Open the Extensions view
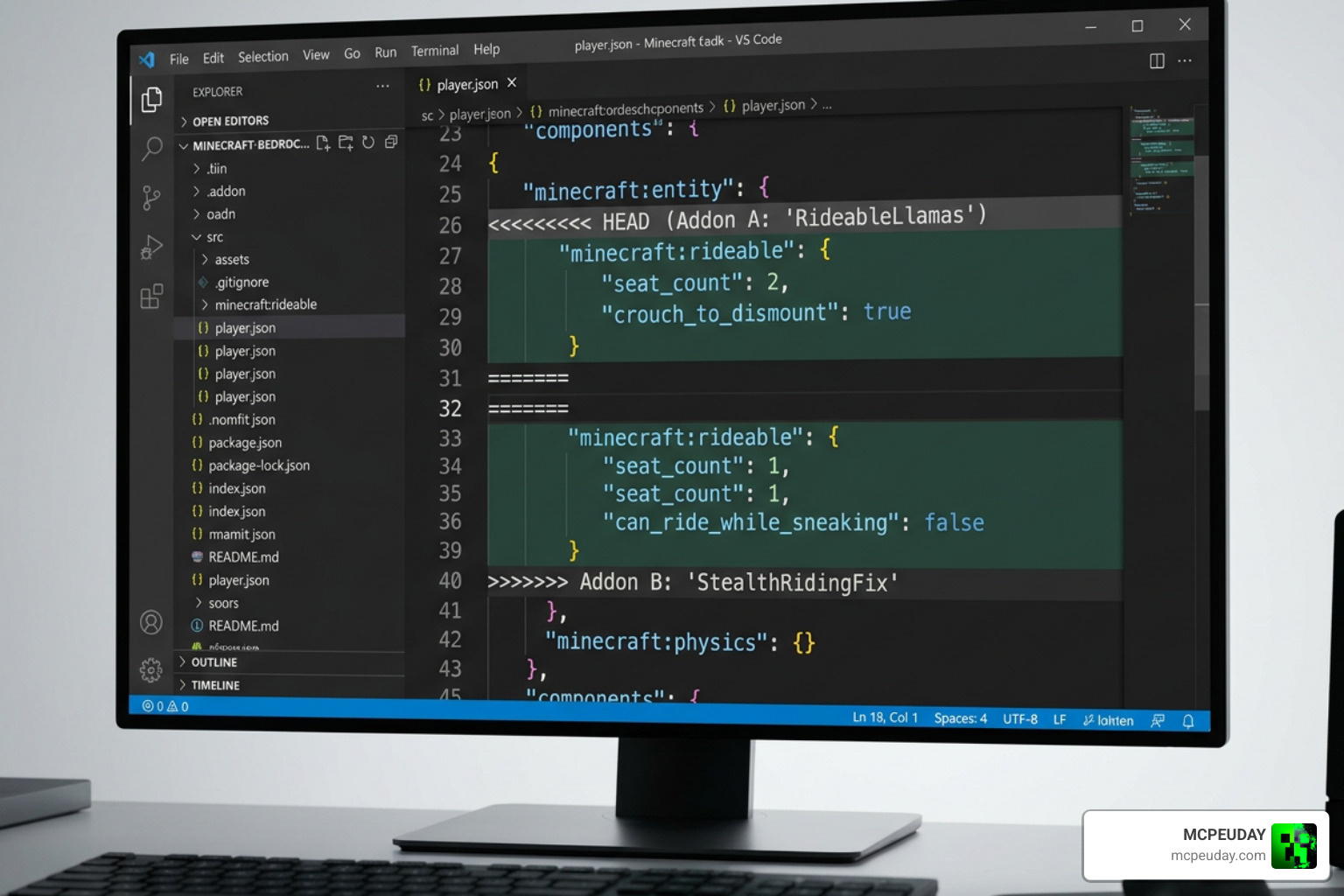1344x896 pixels. (151, 297)
